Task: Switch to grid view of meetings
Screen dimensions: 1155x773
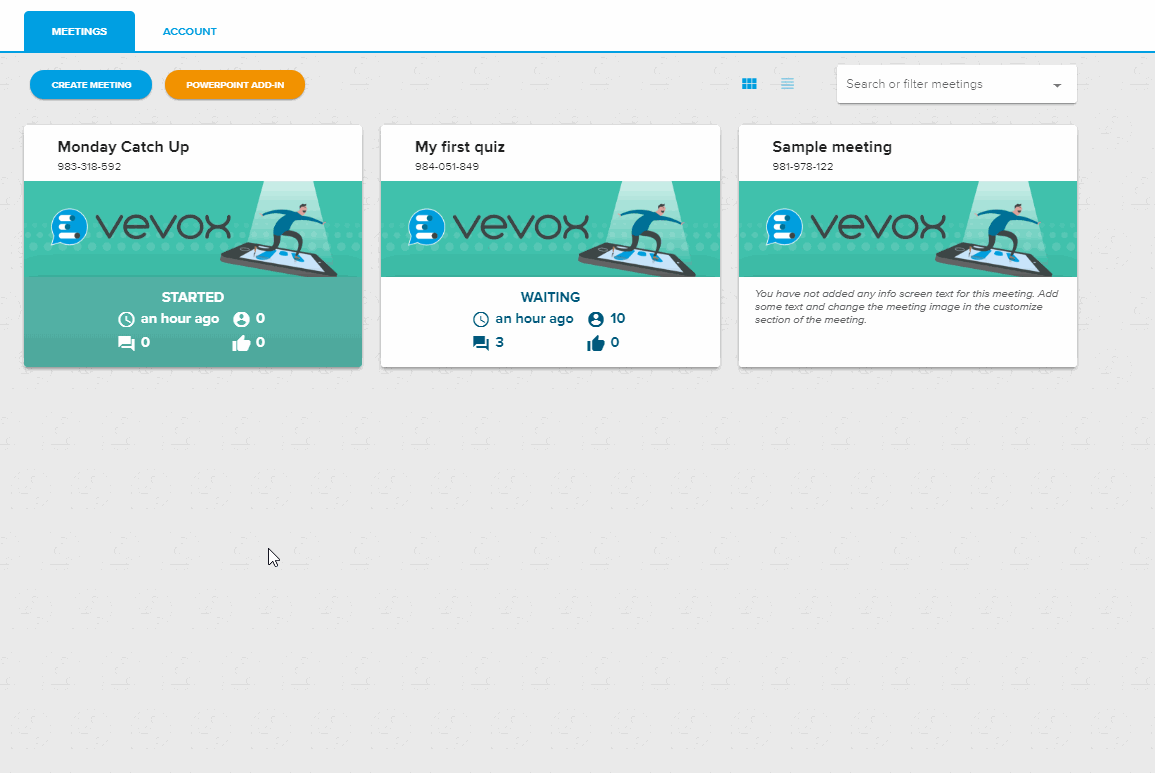Action: point(749,84)
